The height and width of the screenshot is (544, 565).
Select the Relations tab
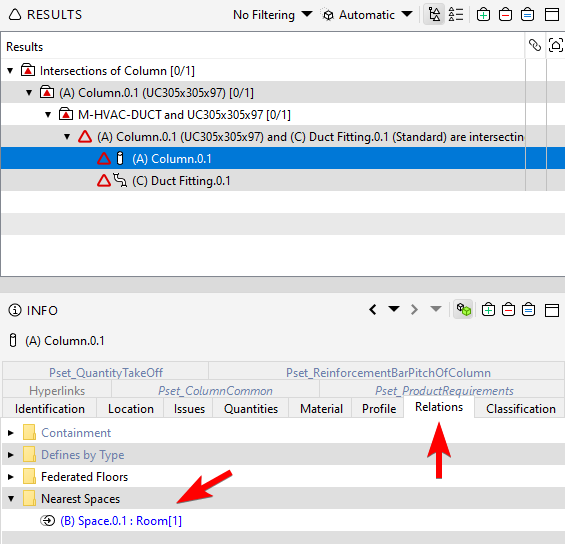(x=439, y=407)
